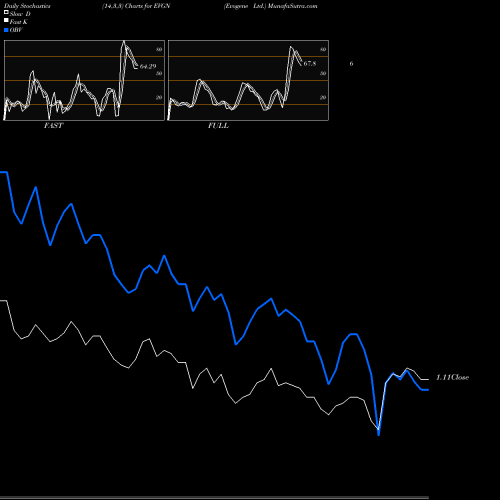Screen dimensions: 500x500
Task: Click the 20 axis label in FAST chart
Action: [159, 97]
